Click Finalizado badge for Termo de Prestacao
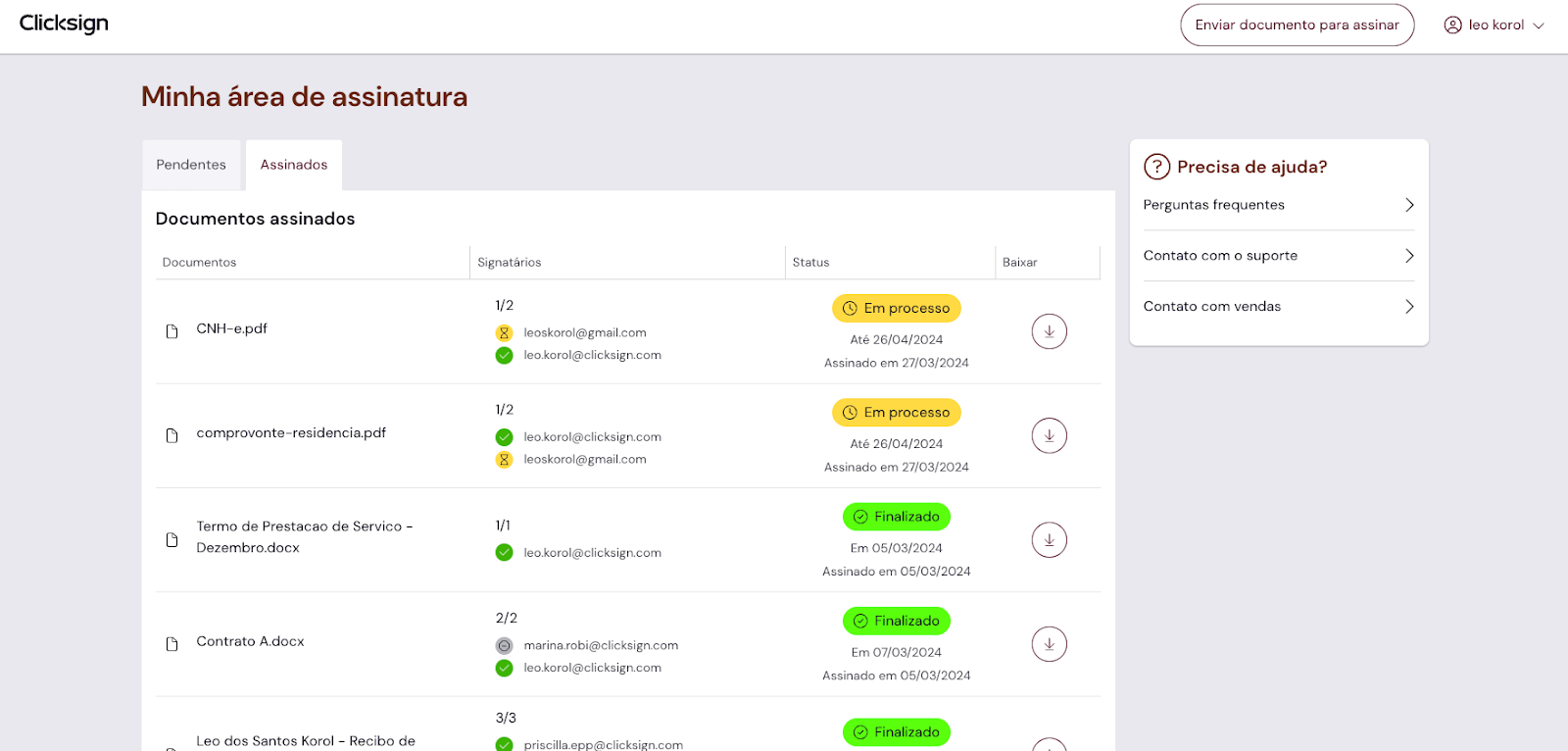Image resolution: width=1568 pixels, height=751 pixels. pyautogui.click(x=897, y=517)
